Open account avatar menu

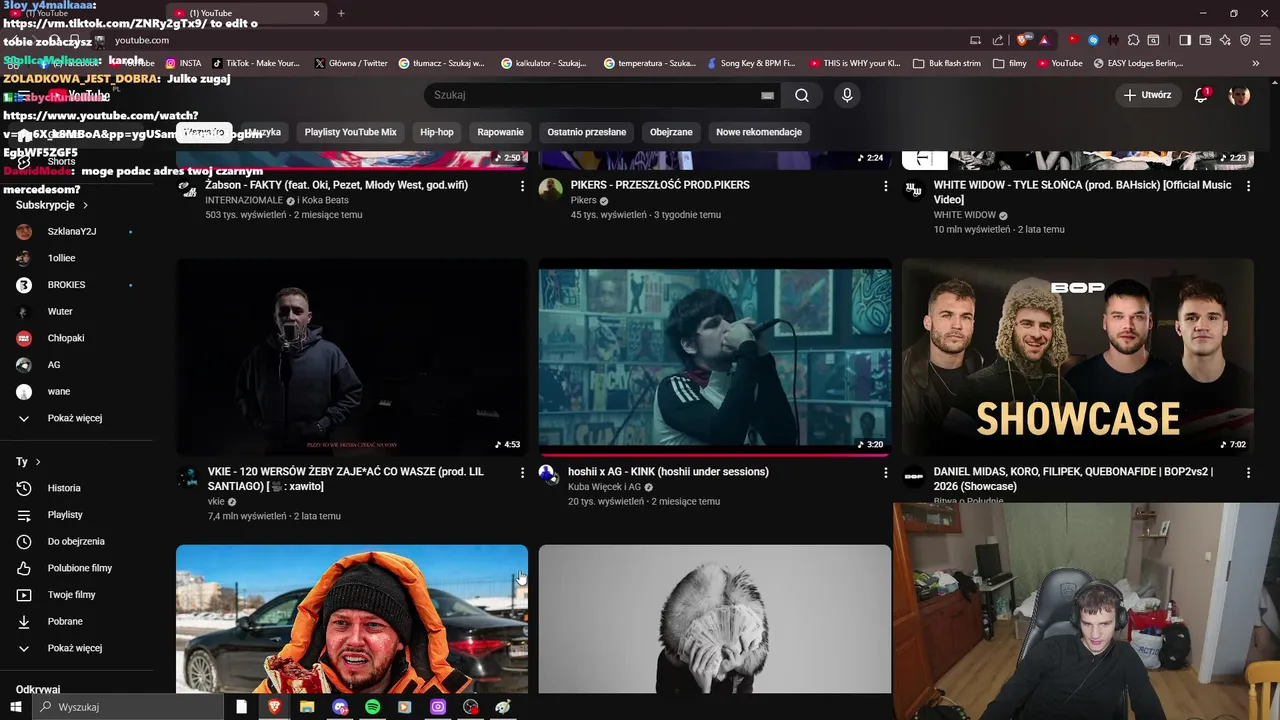[1239, 95]
